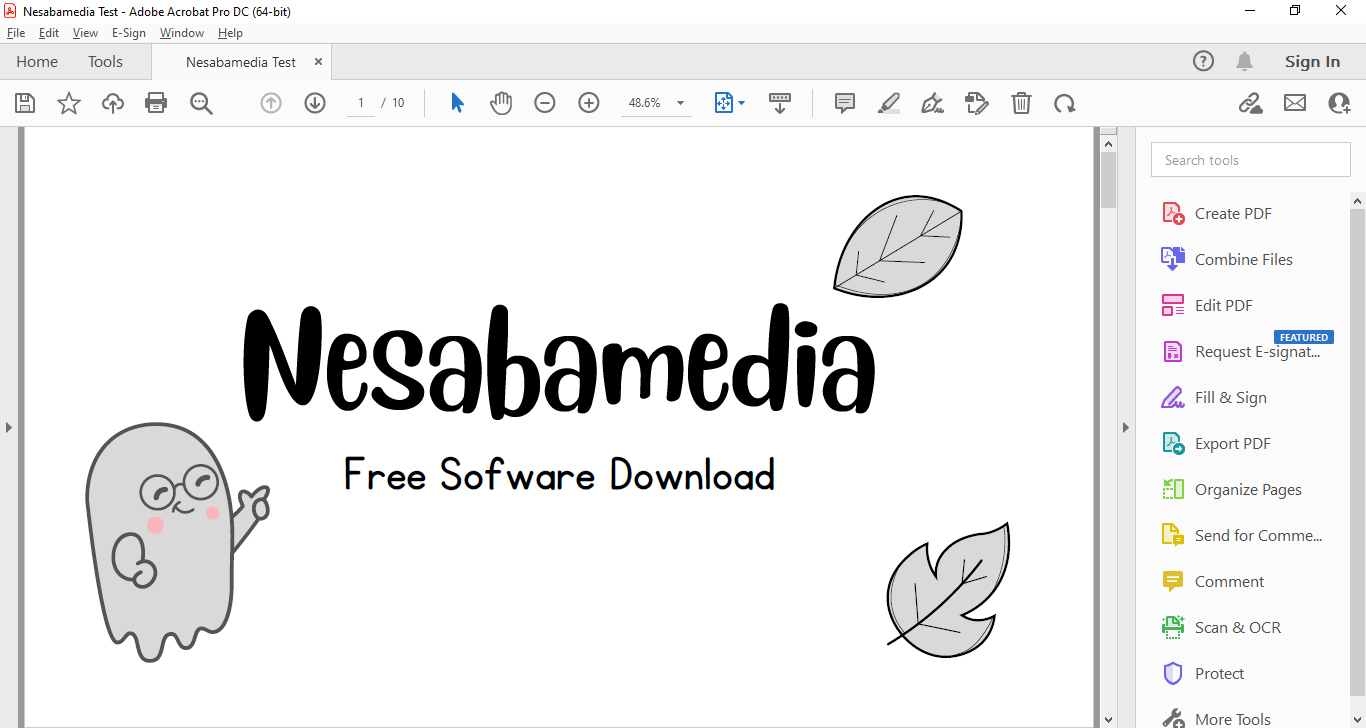The width and height of the screenshot is (1366, 728).
Task: Click the Zoom out minus icon
Action: tap(545, 103)
